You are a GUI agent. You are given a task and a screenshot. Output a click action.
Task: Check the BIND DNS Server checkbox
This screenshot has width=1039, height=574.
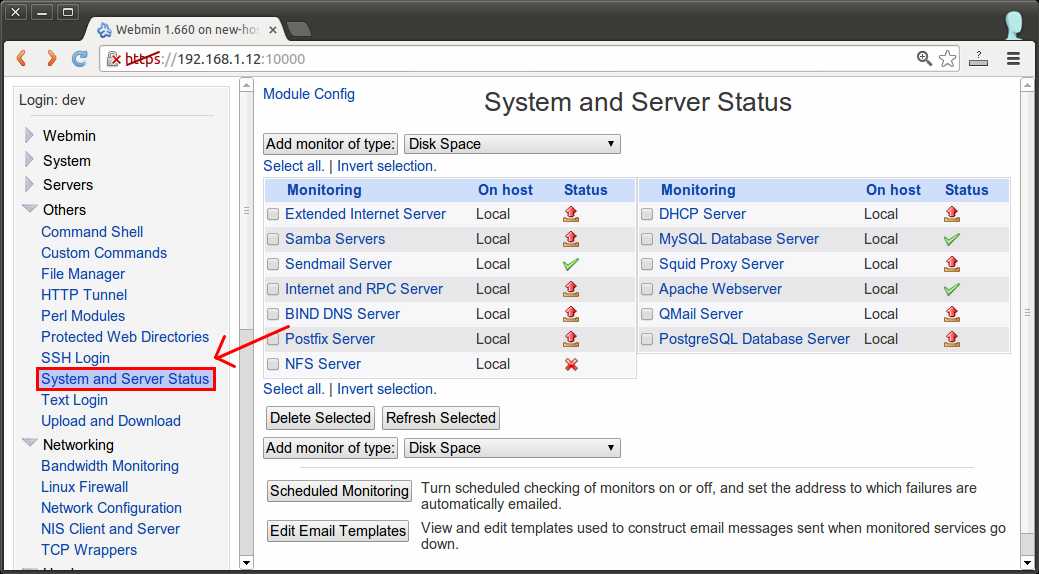tap(273, 314)
